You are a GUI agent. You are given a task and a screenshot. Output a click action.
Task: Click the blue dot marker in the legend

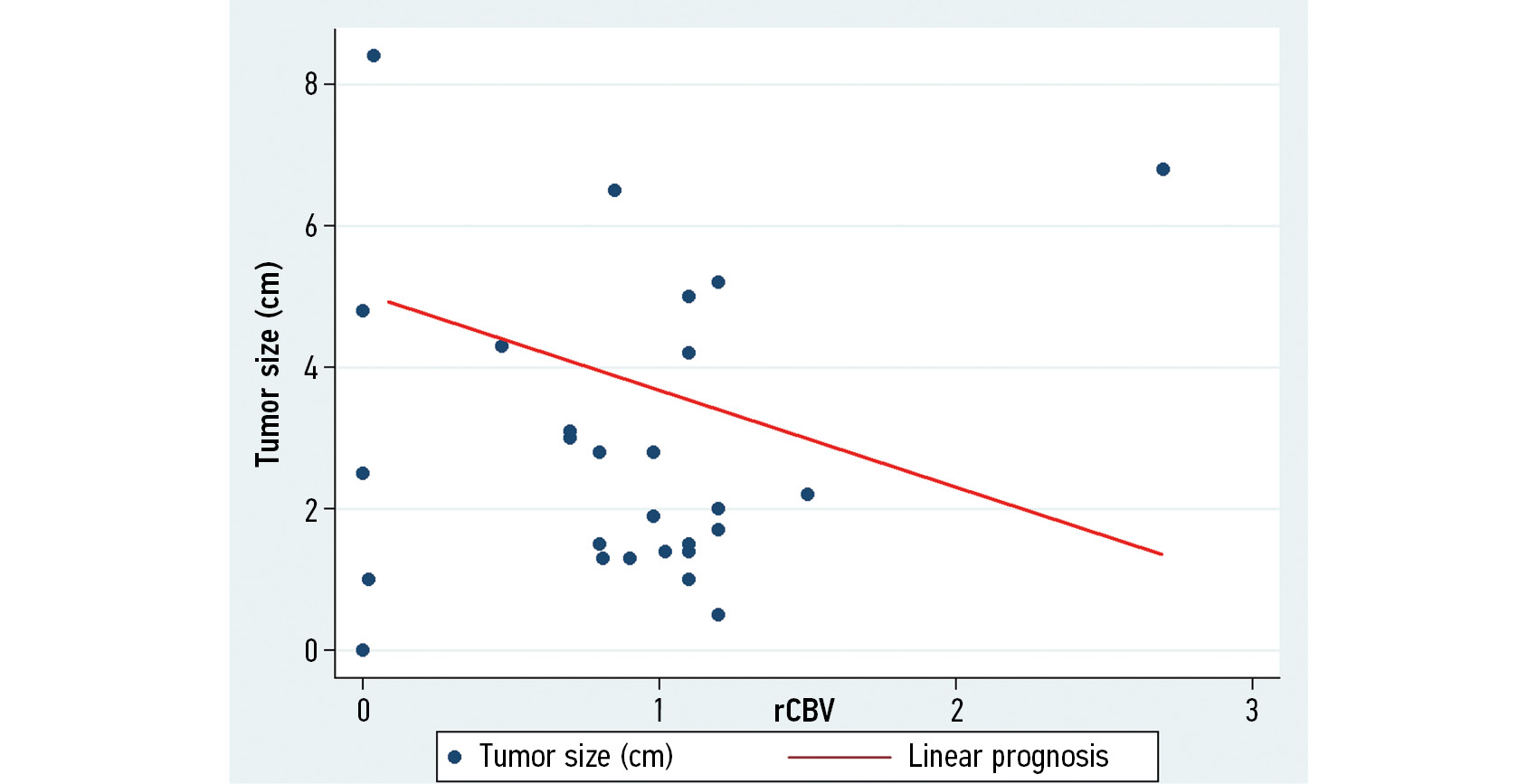coord(455,757)
